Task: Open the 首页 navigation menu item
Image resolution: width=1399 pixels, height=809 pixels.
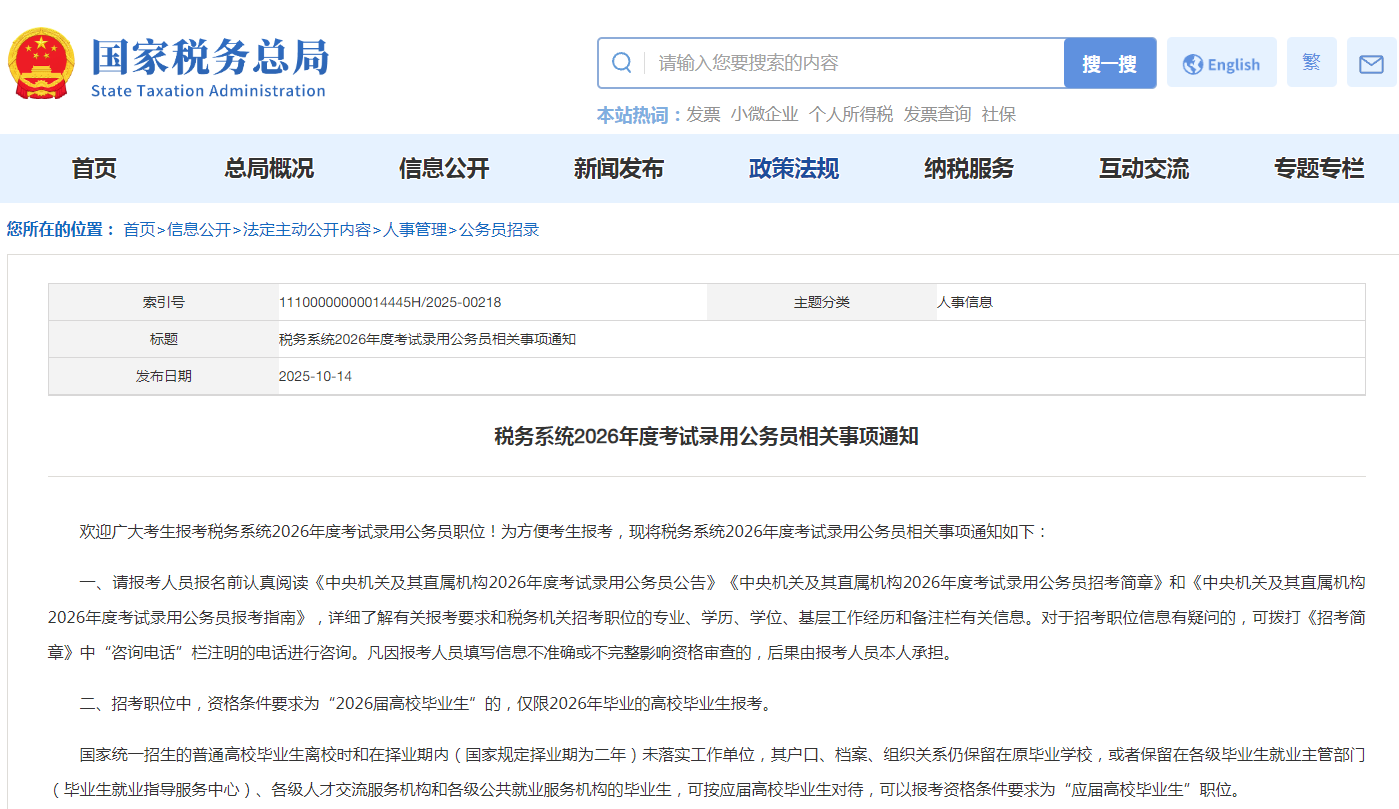Action: tap(94, 169)
